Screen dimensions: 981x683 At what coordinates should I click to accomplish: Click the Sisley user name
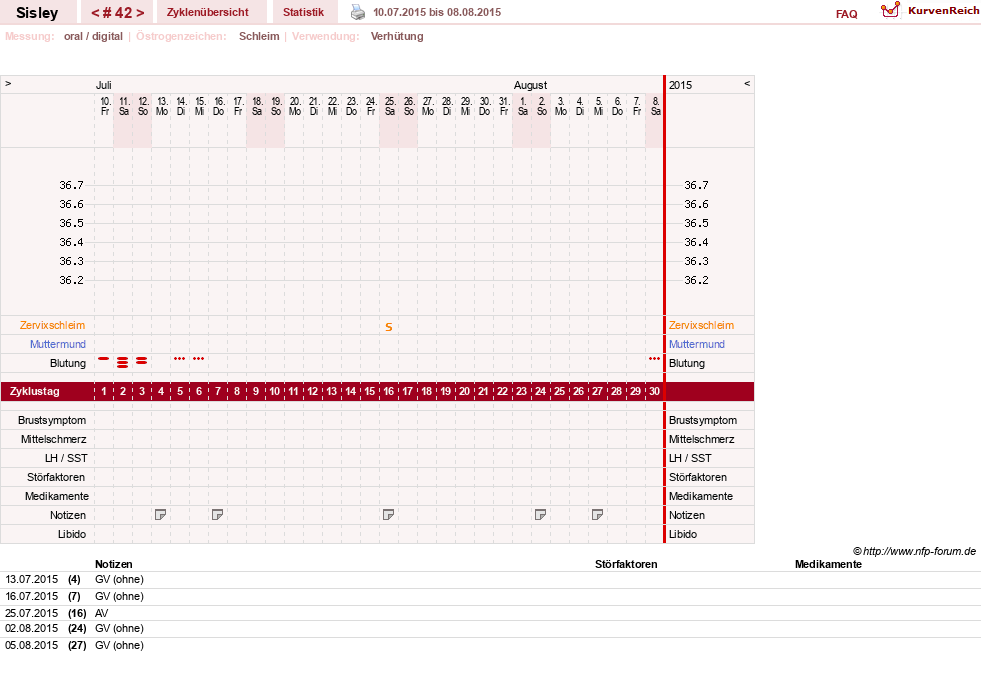(x=37, y=13)
